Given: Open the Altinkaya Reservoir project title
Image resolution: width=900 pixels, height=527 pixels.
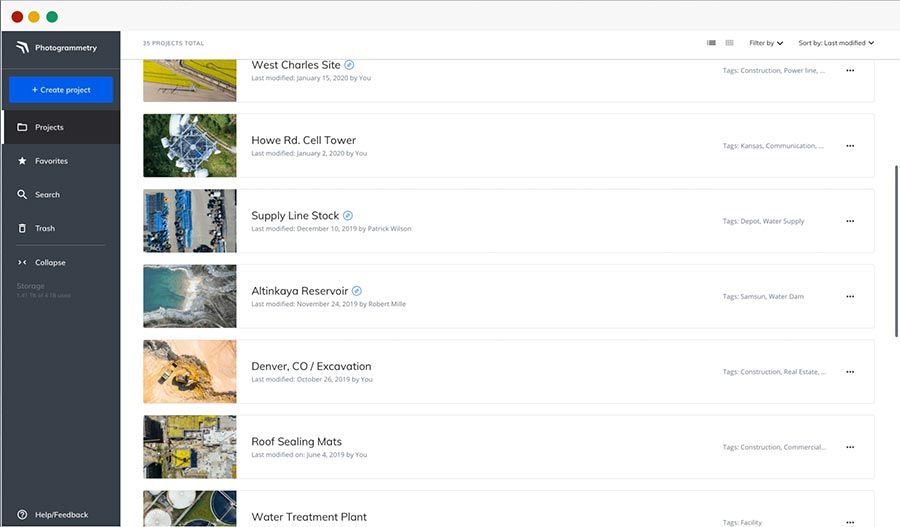Looking at the screenshot, I should (300, 291).
